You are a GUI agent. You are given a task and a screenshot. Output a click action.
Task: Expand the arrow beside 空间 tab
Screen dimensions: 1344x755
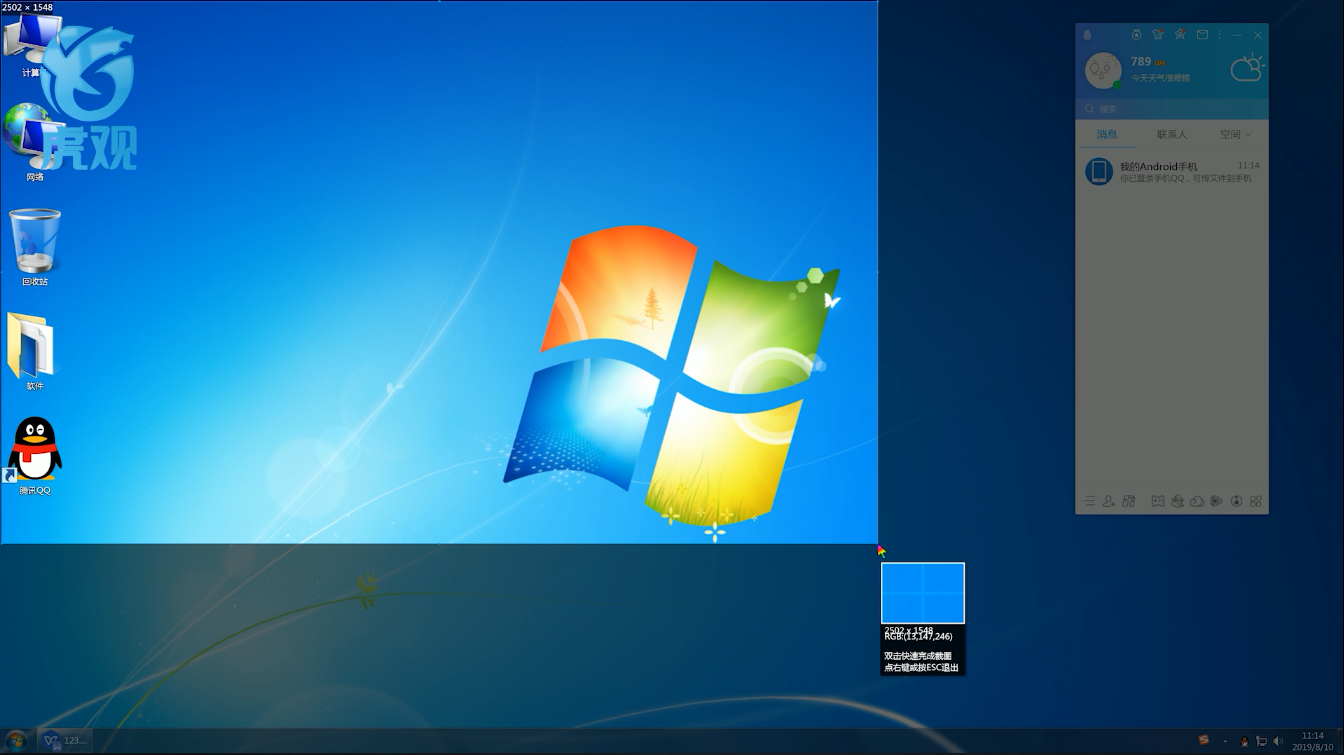click(1248, 135)
